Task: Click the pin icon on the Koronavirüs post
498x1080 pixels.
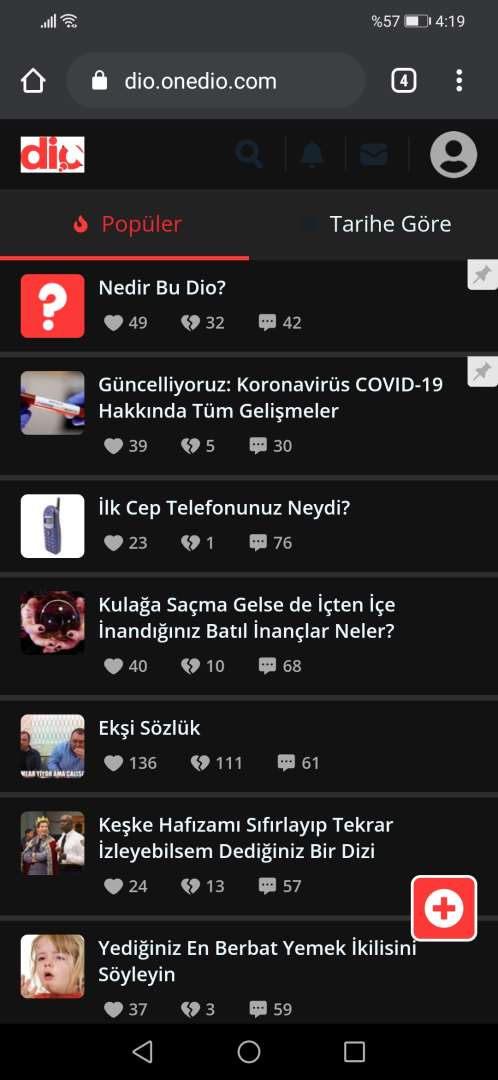Action: coord(482,371)
